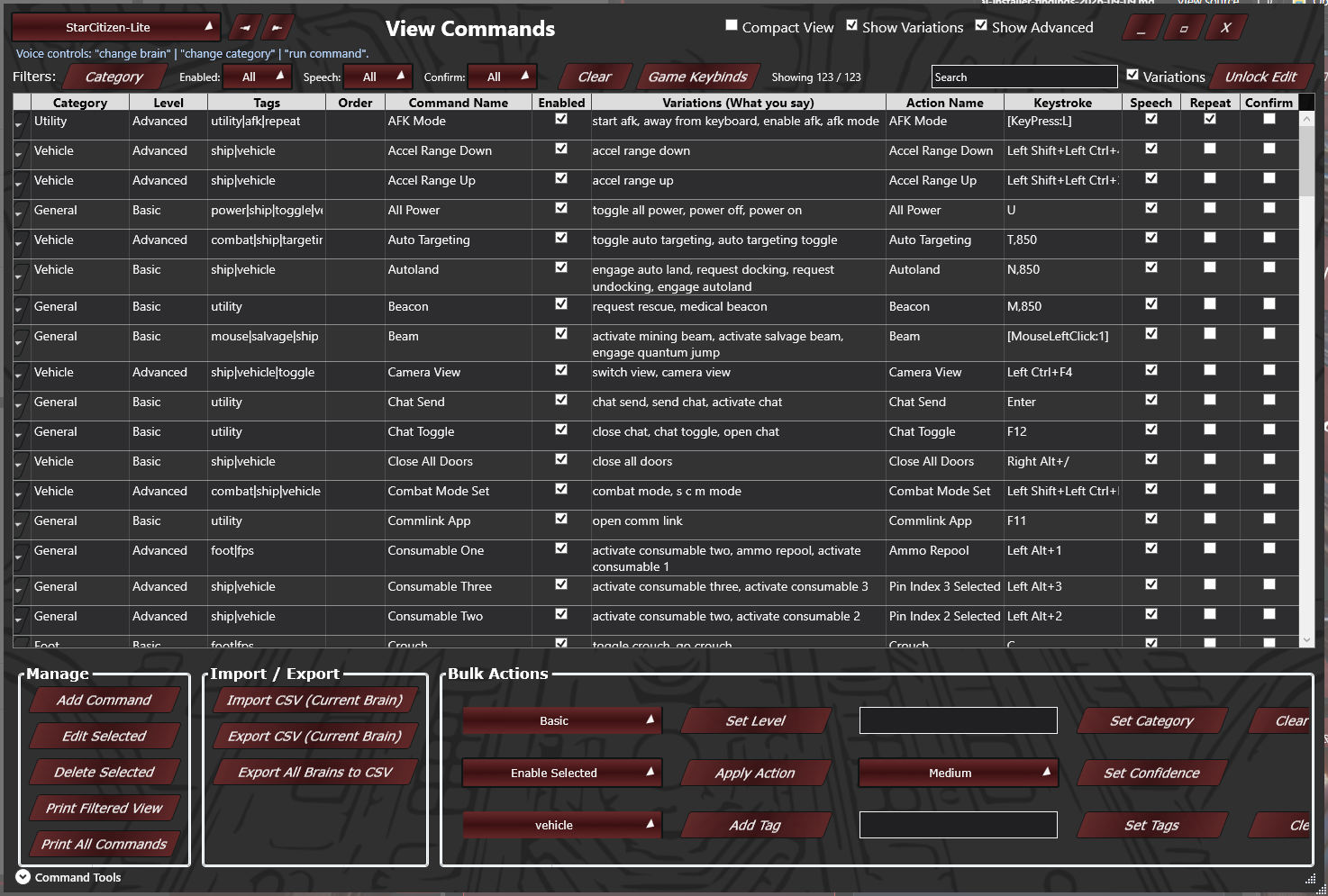Click the table scrollbar up arrow
The height and width of the screenshot is (896, 1328).
(1306, 119)
